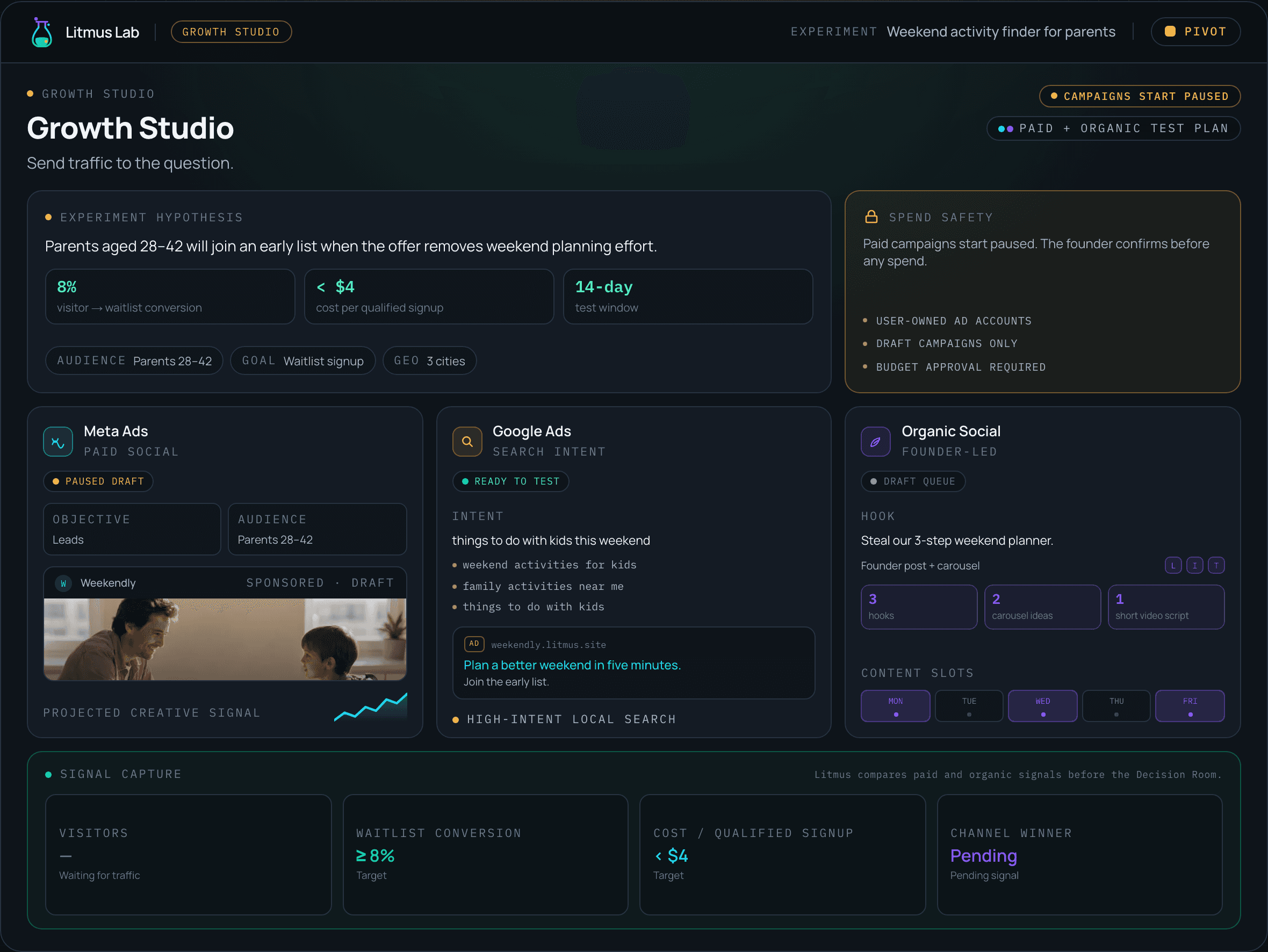Click the 14-day test window card
Viewport: 1268px width, 952px height.
(688, 297)
